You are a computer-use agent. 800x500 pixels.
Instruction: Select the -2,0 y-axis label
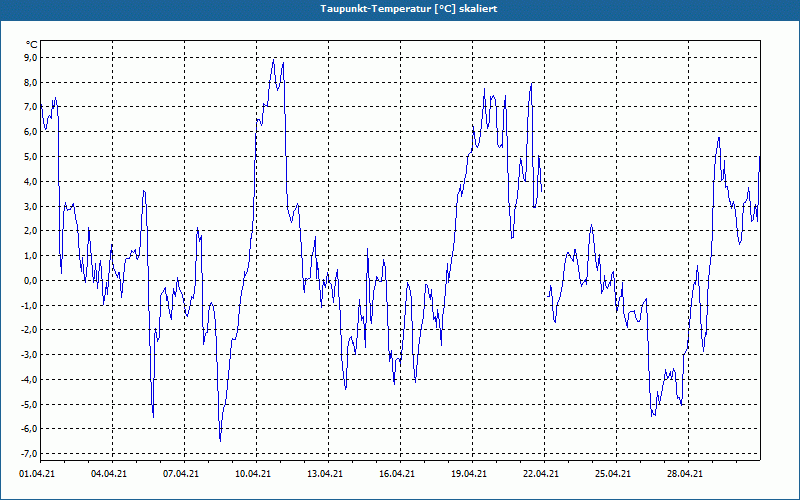(x=30, y=330)
